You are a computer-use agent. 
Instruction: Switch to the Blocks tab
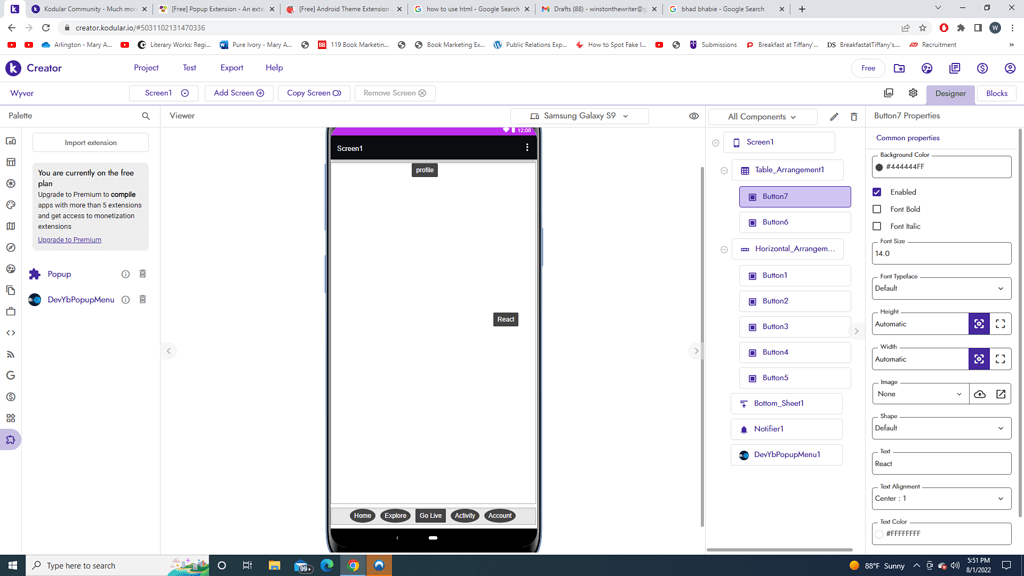[x=997, y=93]
